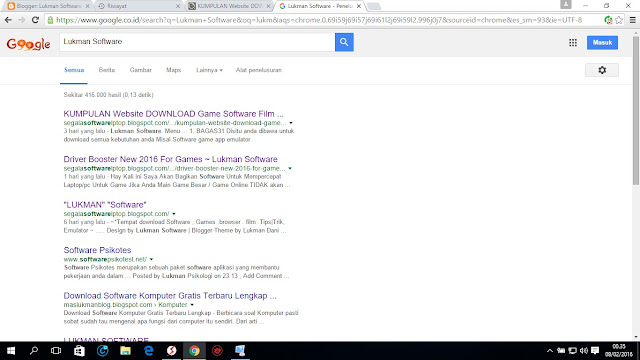Click the Chrome profile person icon

[x=566, y=4]
